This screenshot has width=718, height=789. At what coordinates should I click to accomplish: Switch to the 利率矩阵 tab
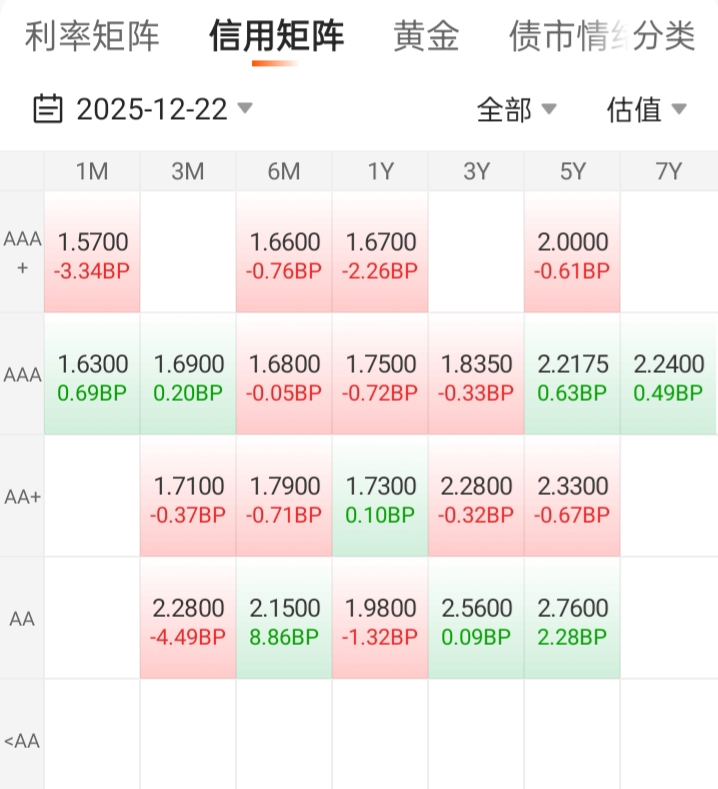[92, 37]
